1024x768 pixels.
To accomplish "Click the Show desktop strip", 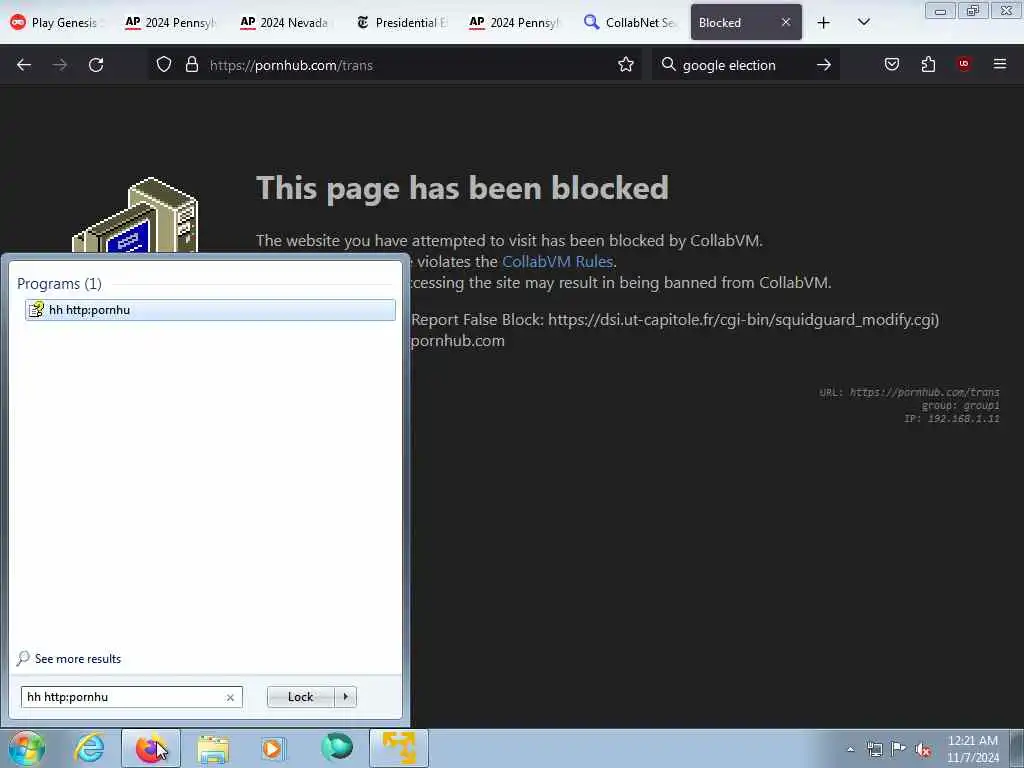I will click(x=1017, y=748).
